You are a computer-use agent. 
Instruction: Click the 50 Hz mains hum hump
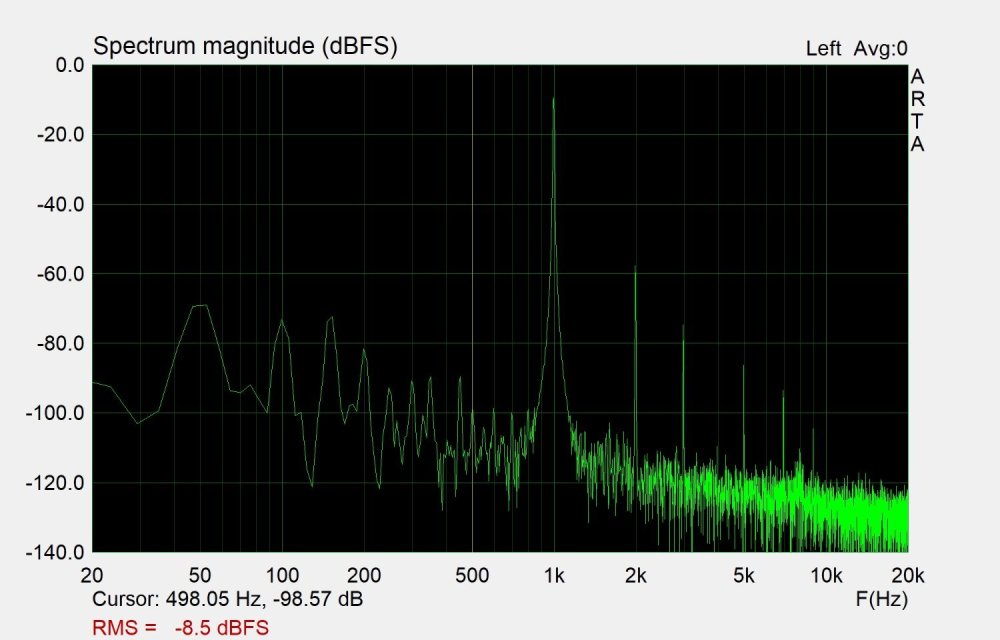(x=202, y=306)
